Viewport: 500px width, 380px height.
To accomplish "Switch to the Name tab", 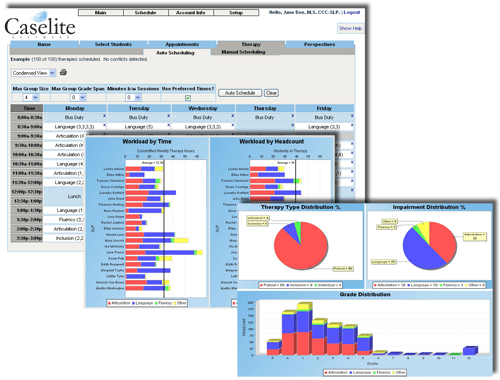I will tap(44, 44).
